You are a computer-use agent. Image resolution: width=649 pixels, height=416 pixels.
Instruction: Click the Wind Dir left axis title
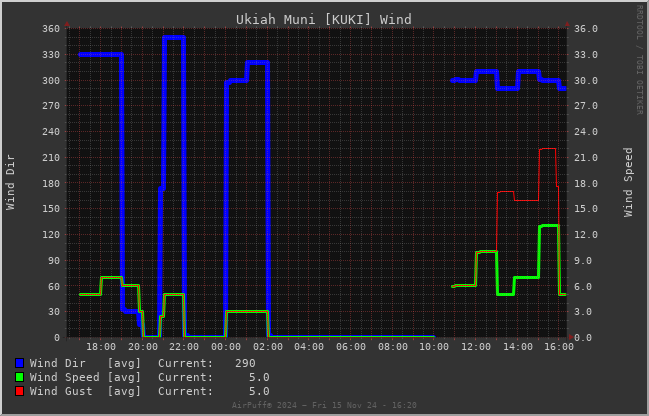coord(10,182)
